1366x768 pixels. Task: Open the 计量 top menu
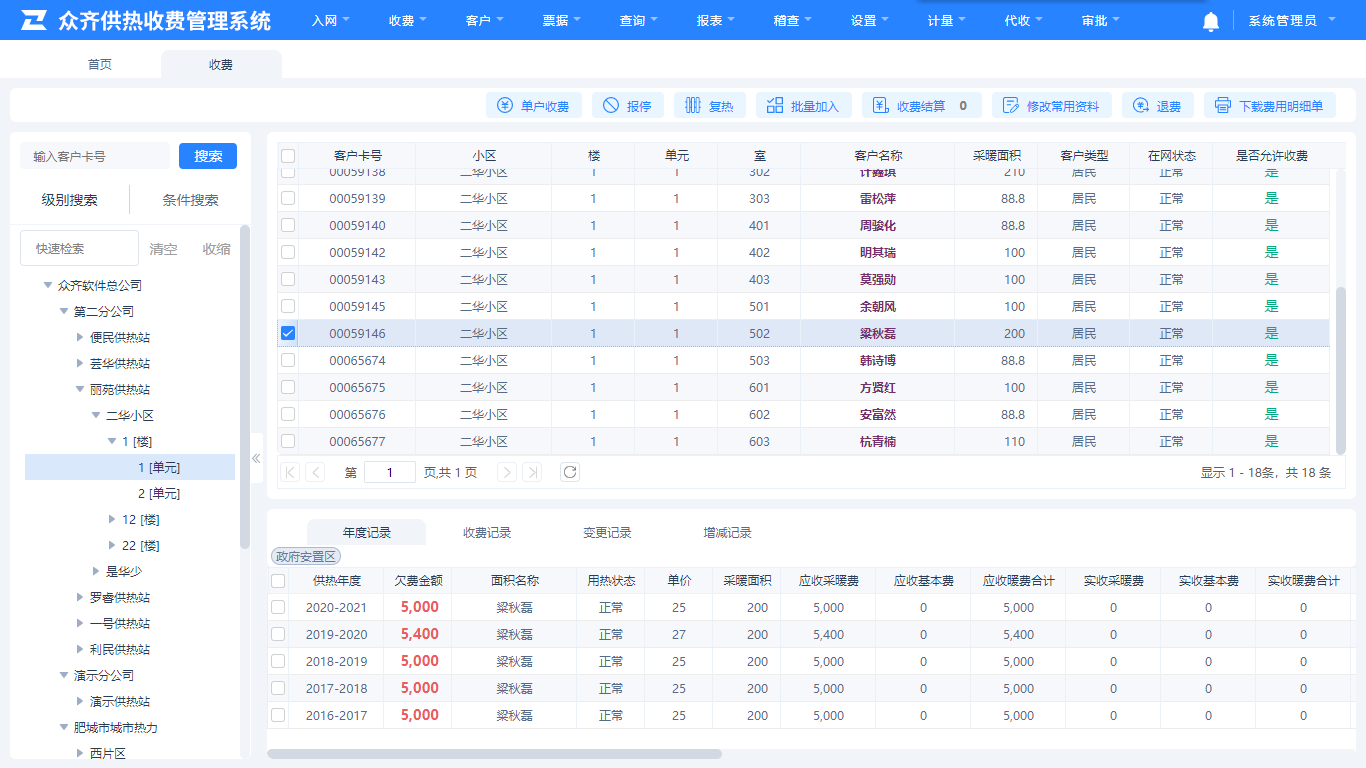(947, 20)
